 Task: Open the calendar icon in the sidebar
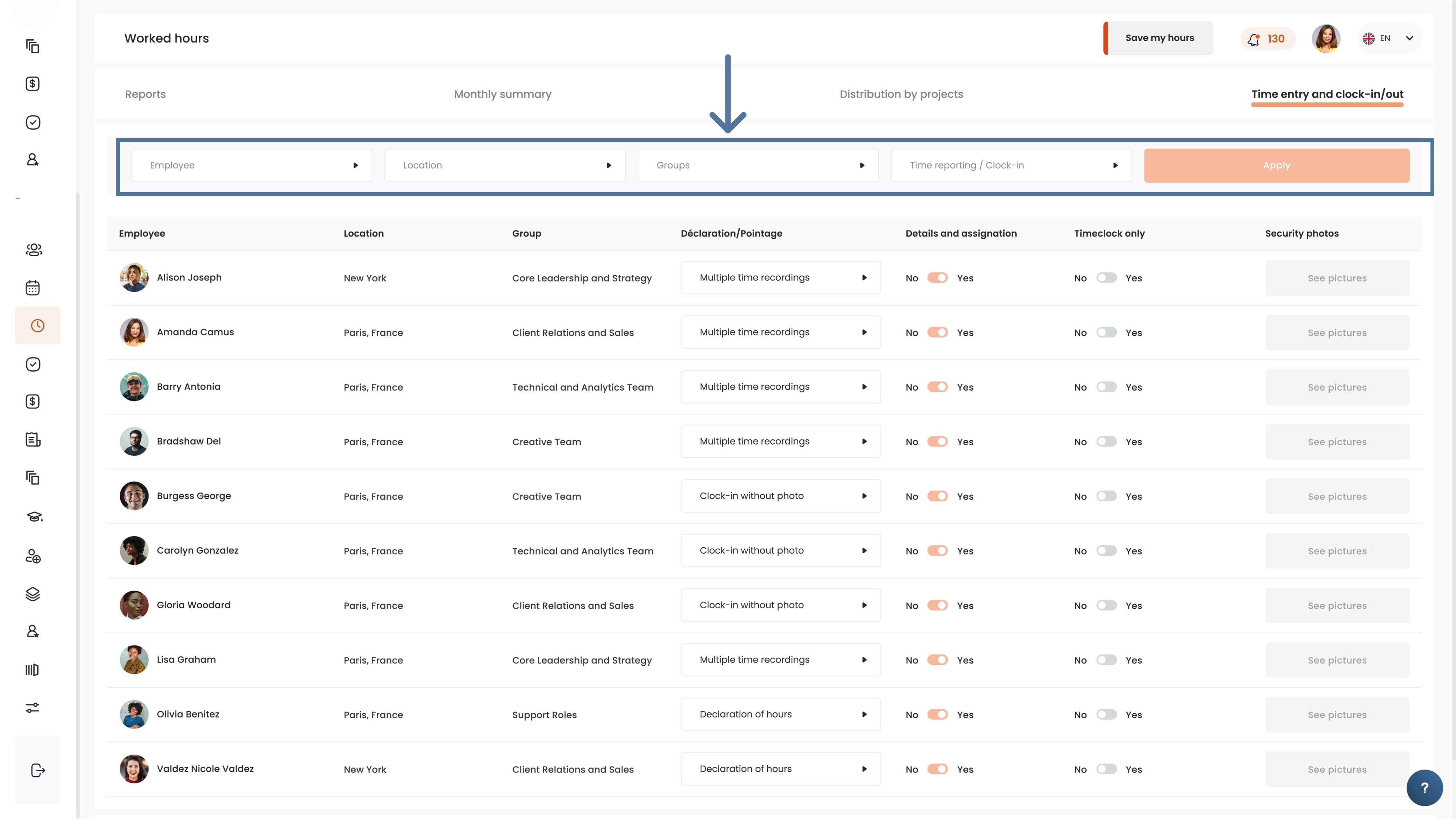(x=33, y=288)
